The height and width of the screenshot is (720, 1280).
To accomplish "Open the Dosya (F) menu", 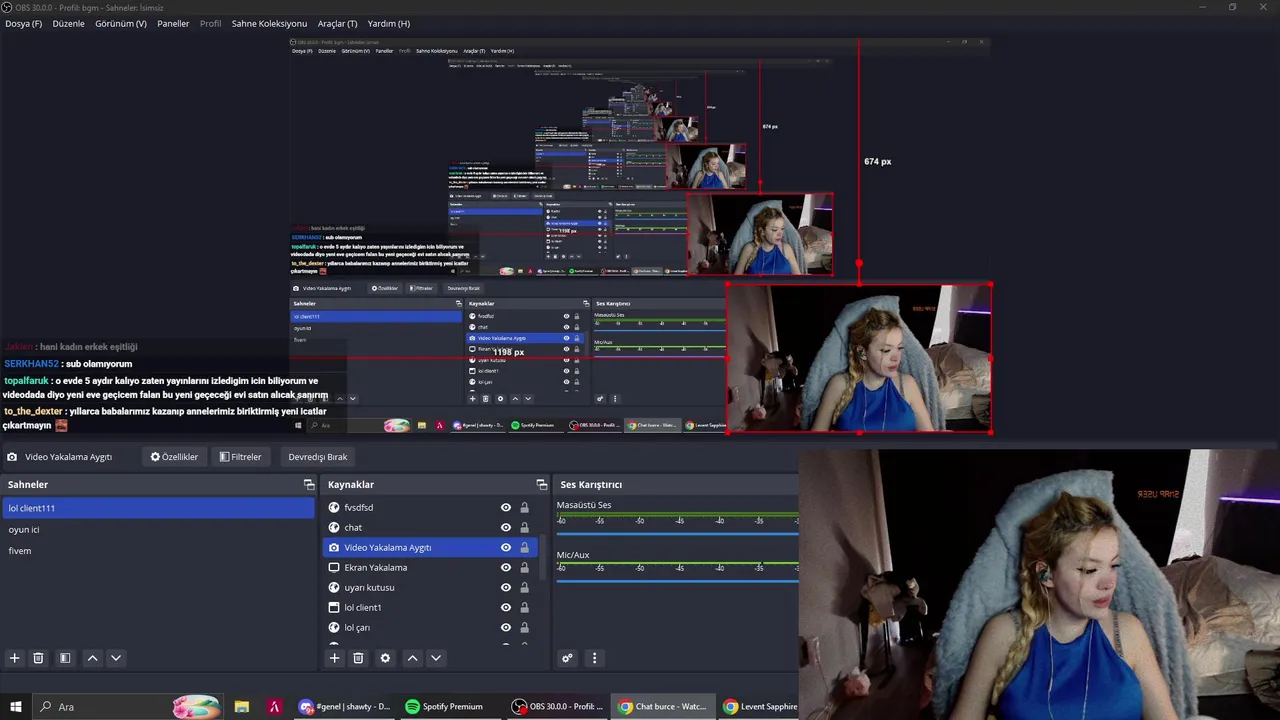I will [x=24, y=23].
